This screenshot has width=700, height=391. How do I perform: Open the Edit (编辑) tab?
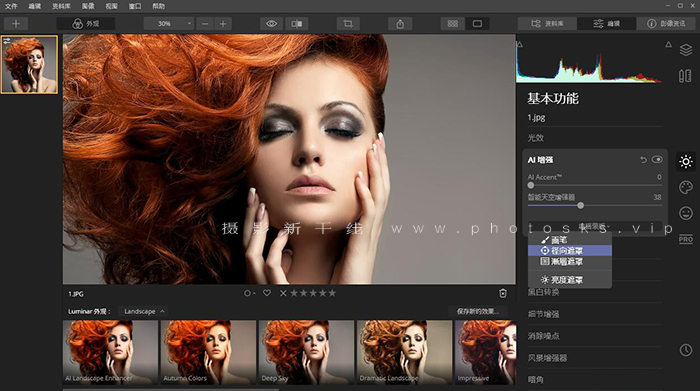[x=606, y=24]
